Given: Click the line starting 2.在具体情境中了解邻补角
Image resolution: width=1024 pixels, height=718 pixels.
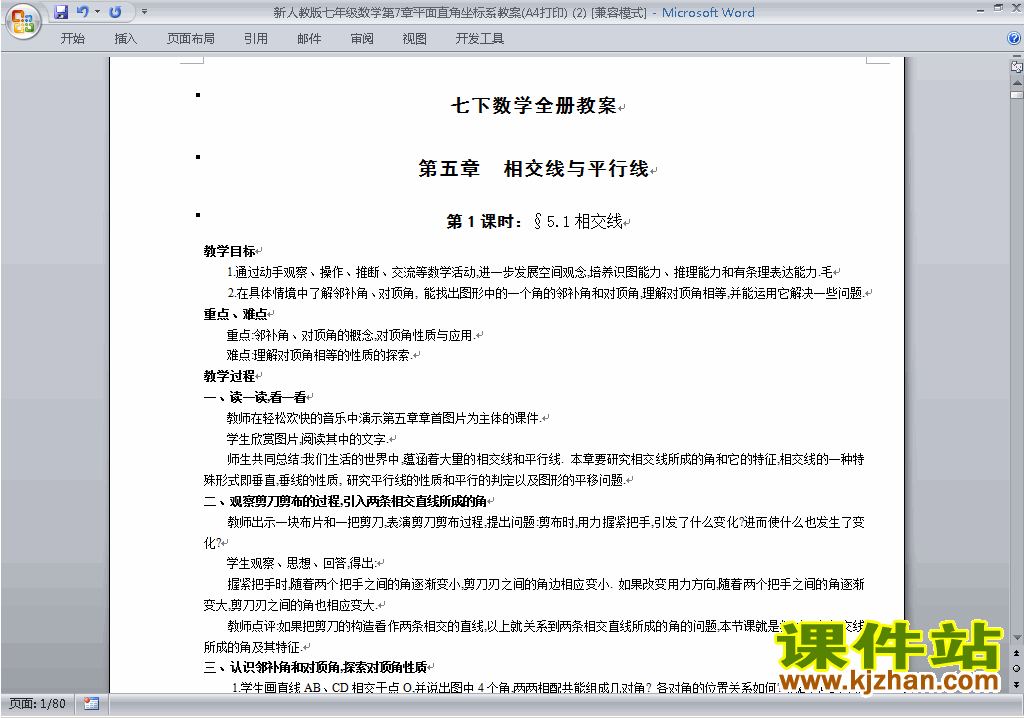Looking at the screenshot, I should pos(546,293).
